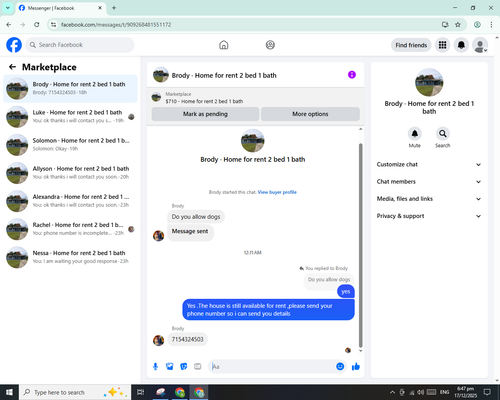
Task: Open conversation info purple icon
Action: click(352, 75)
